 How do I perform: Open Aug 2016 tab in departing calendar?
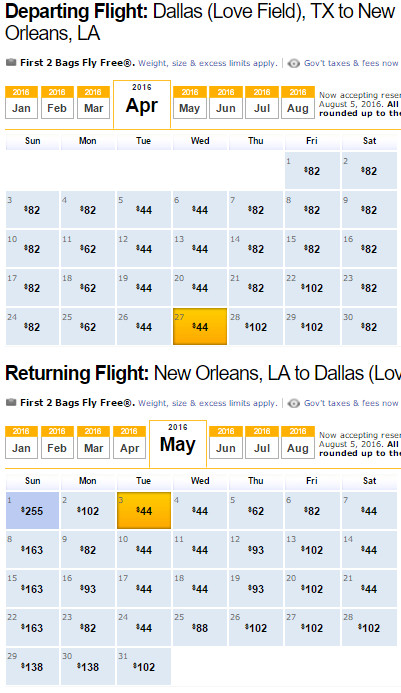tap(298, 103)
